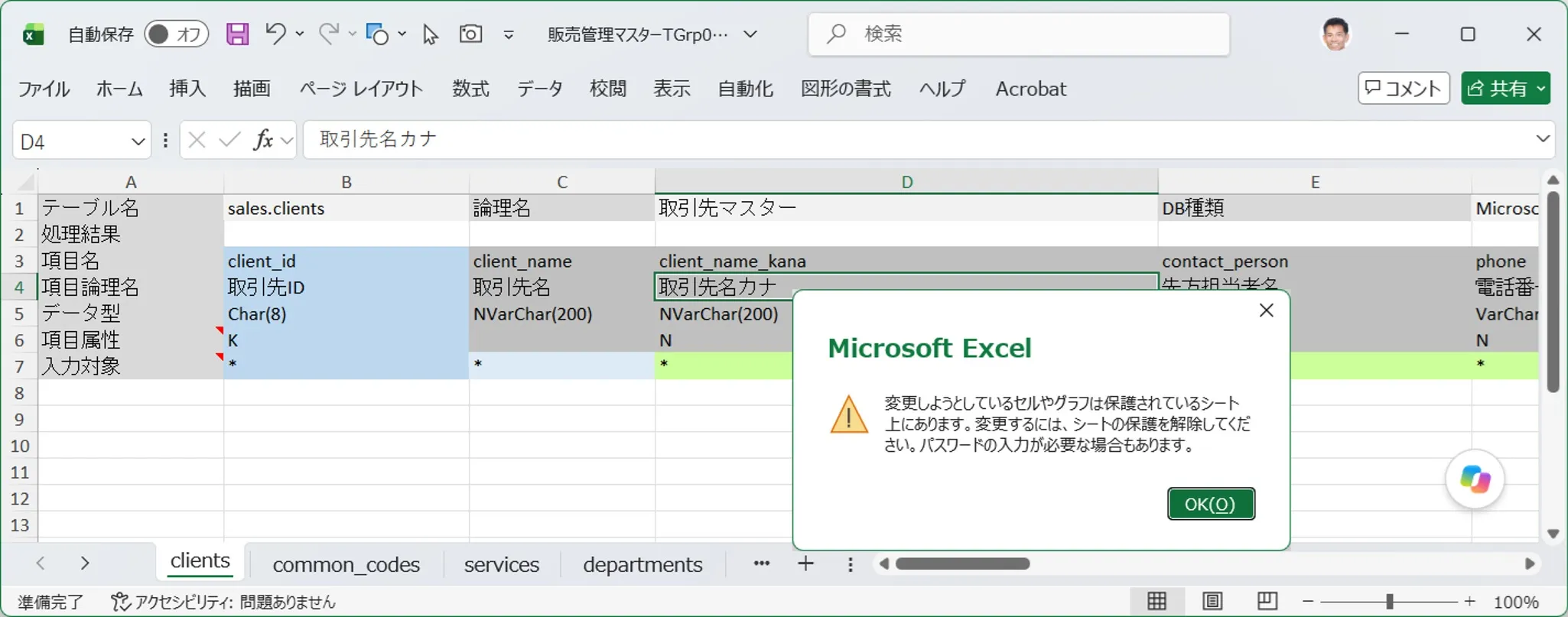Switch to Page Break Preview icon
Viewport: 1568px width, 617px height.
pyautogui.click(x=1267, y=601)
